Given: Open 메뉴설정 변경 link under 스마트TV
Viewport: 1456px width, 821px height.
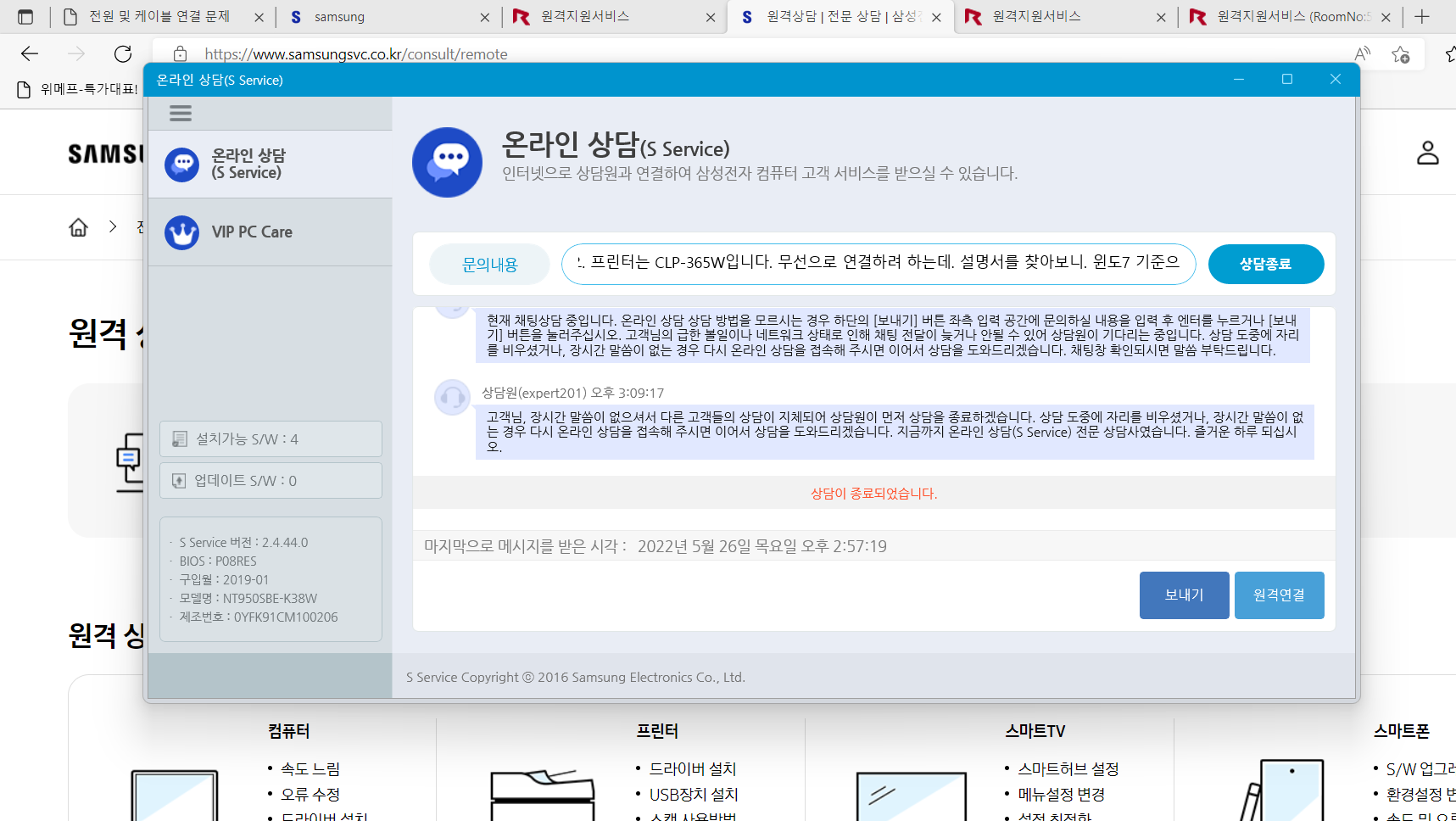Looking at the screenshot, I should (x=1062, y=795).
